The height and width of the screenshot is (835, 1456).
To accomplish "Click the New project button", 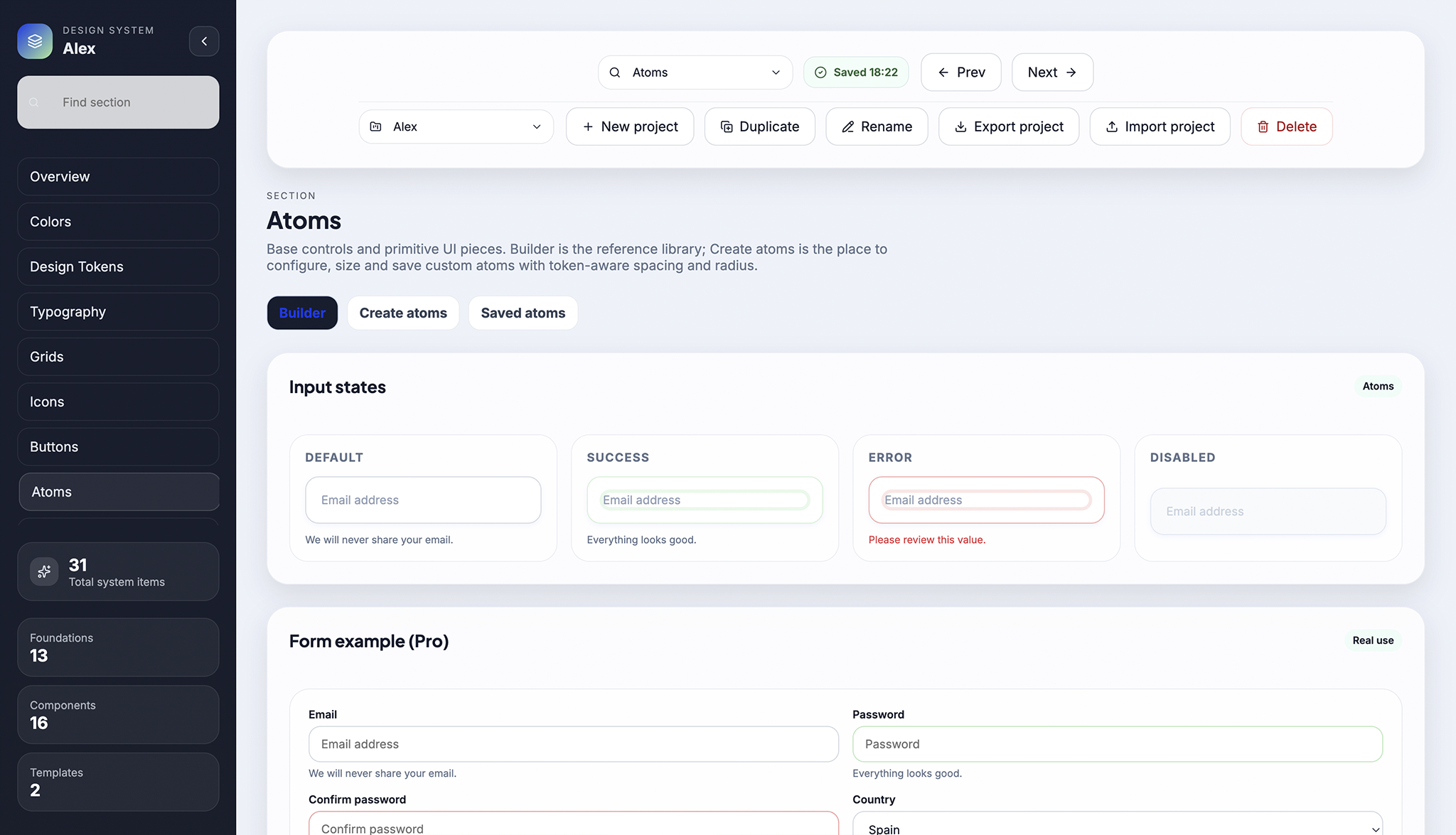I will click(629, 126).
